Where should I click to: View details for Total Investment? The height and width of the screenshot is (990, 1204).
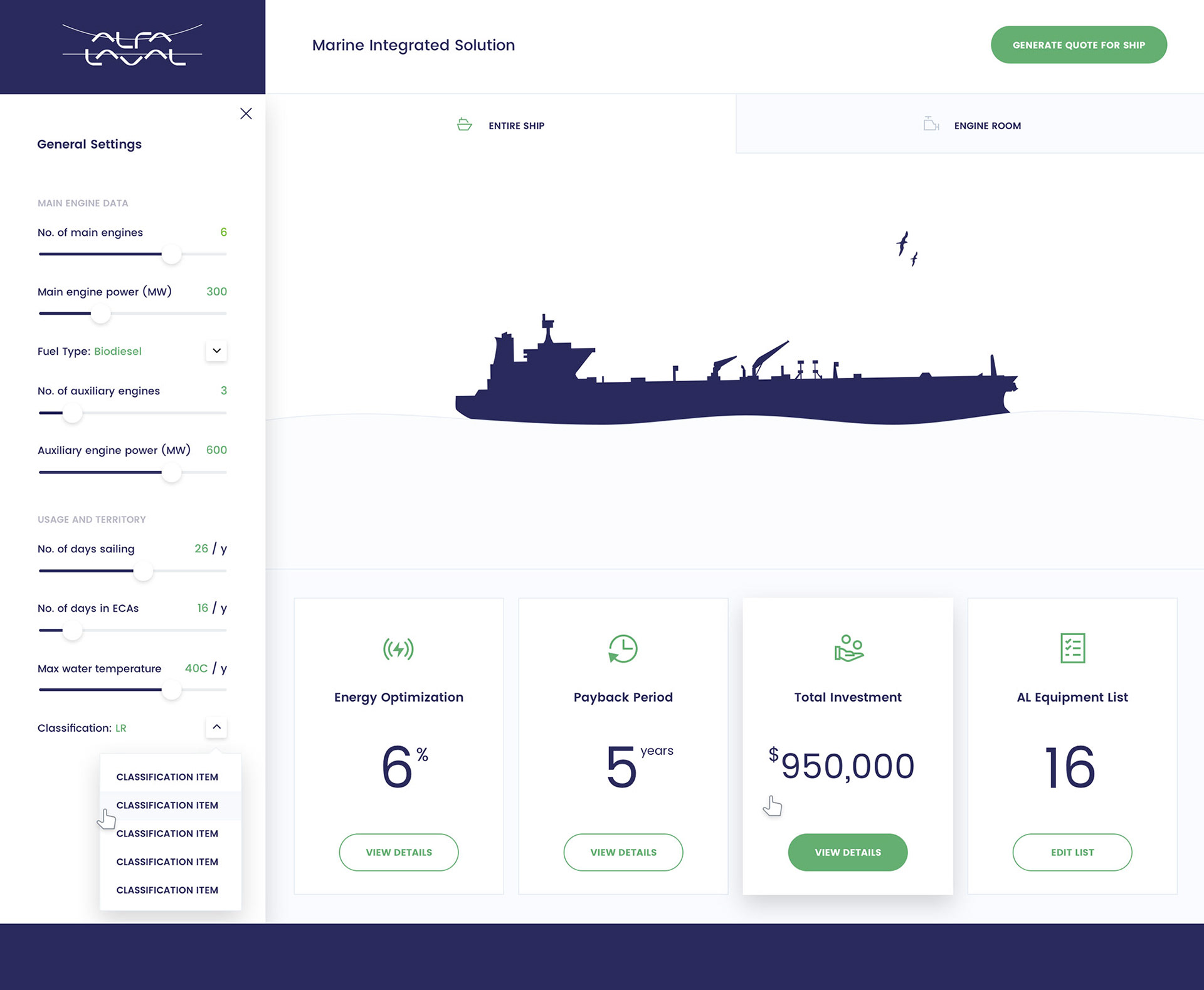tap(848, 852)
